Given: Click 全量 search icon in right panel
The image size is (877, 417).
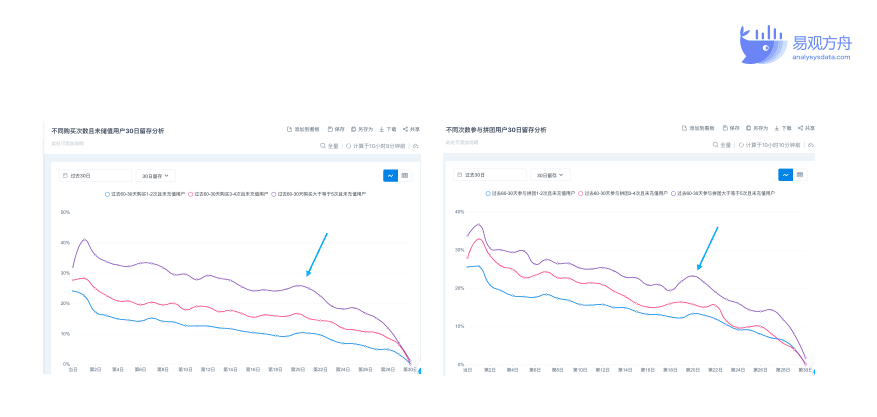Looking at the screenshot, I should click(715, 145).
